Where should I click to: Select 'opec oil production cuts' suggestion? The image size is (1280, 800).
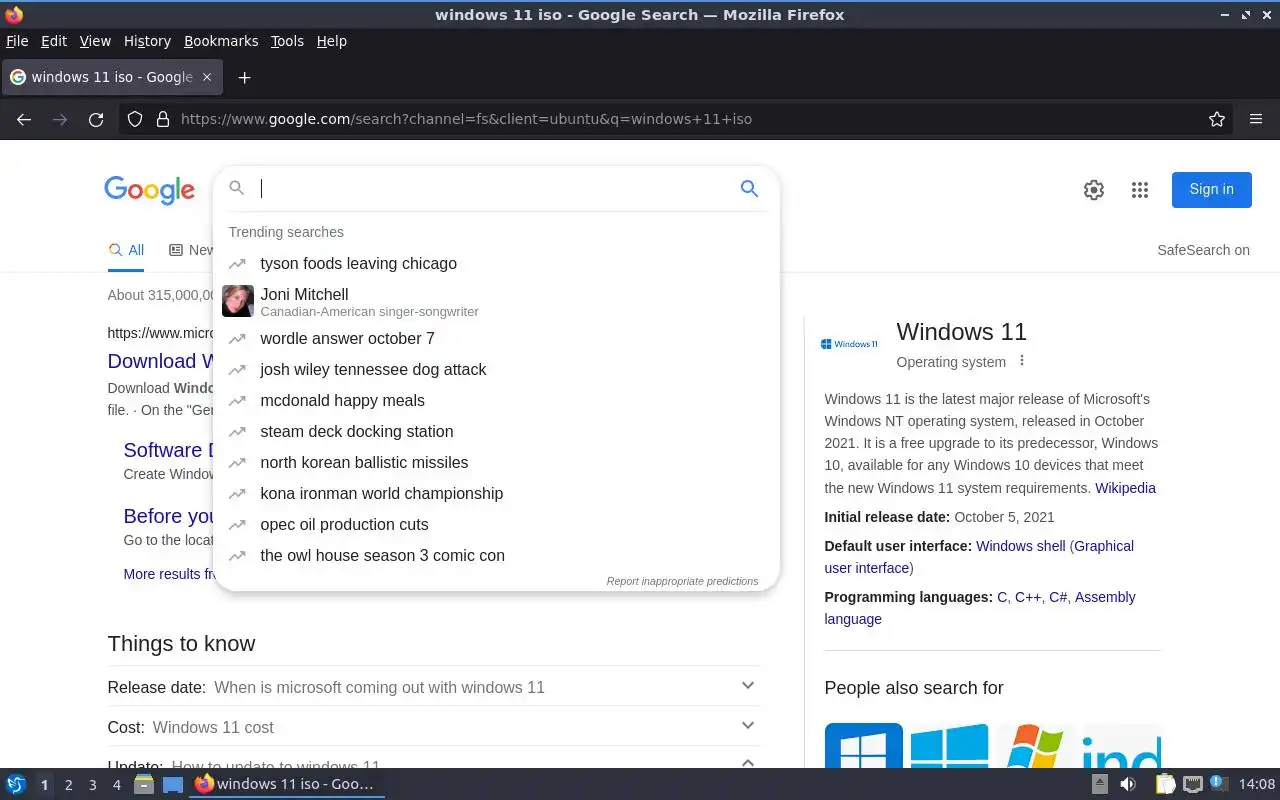pyautogui.click(x=496, y=524)
